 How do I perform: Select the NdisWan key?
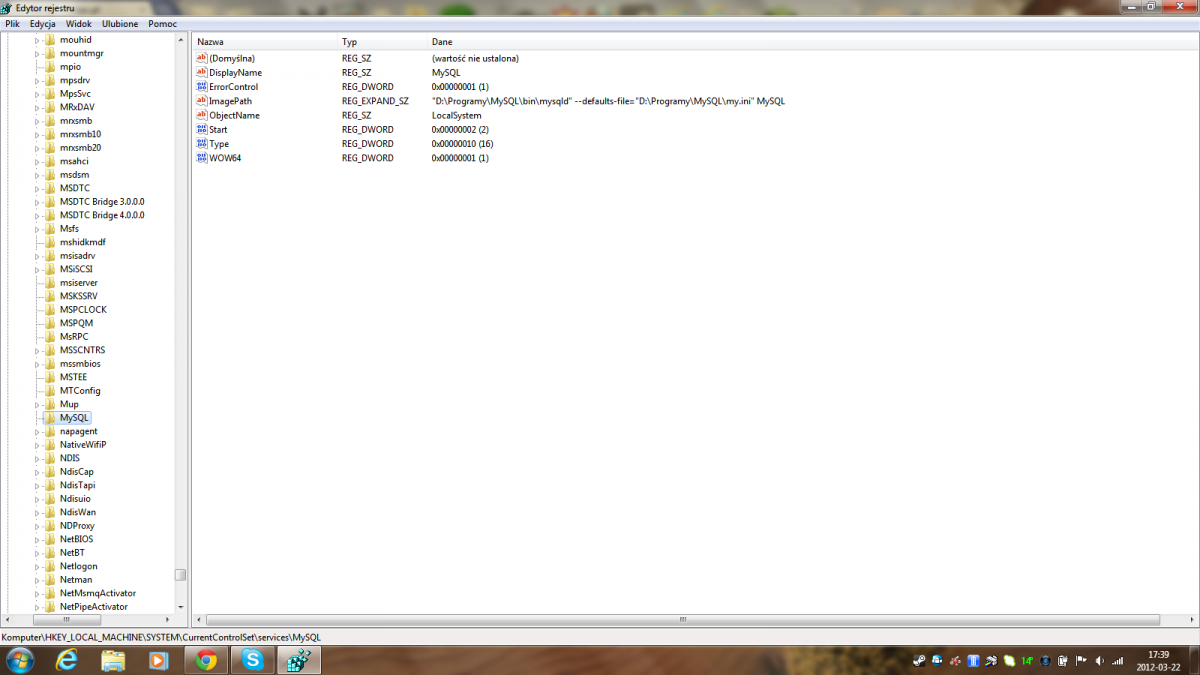[77, 512]
